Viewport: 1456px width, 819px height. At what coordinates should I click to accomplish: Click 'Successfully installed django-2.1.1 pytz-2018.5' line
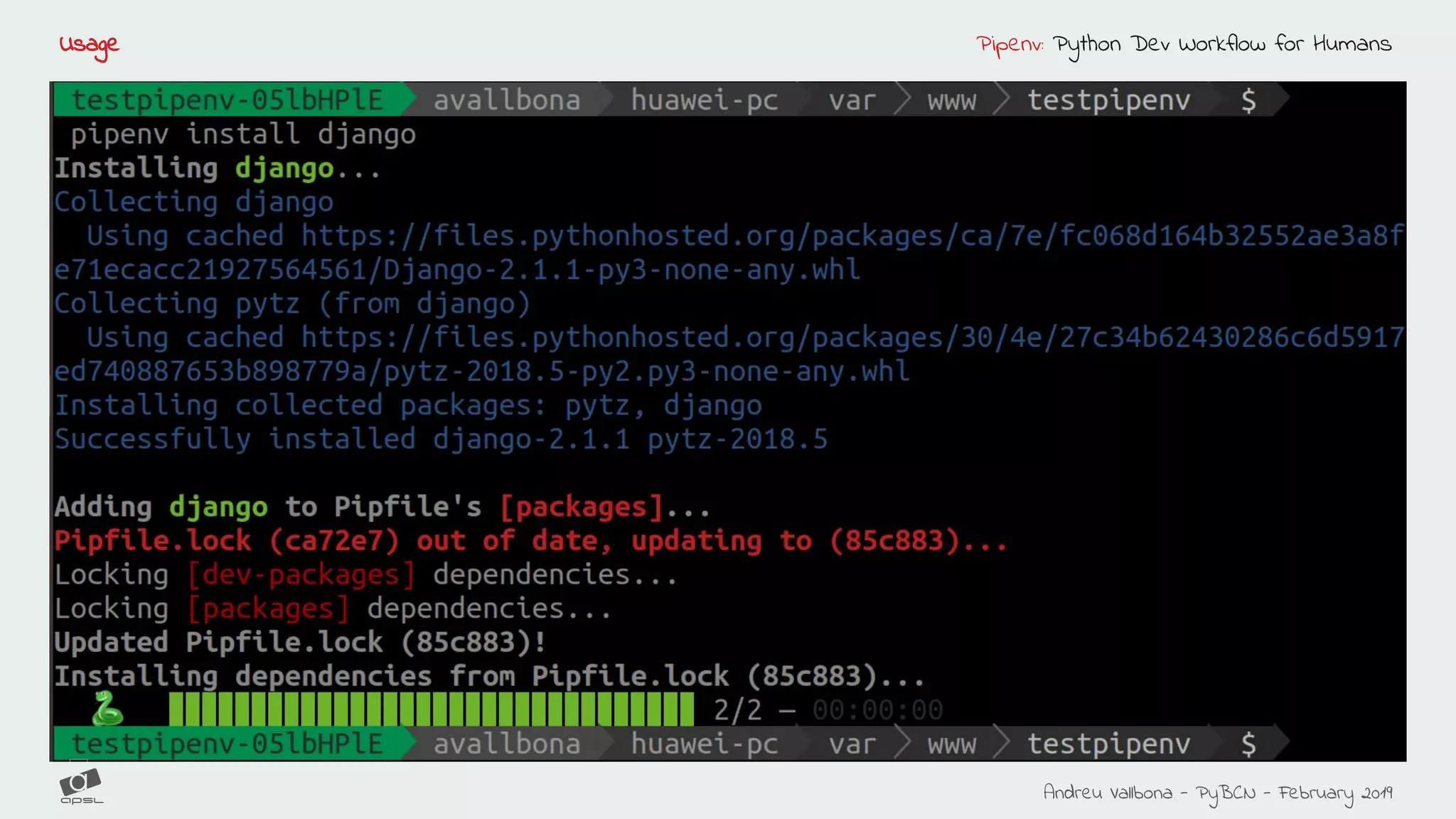tap(441, 439)
